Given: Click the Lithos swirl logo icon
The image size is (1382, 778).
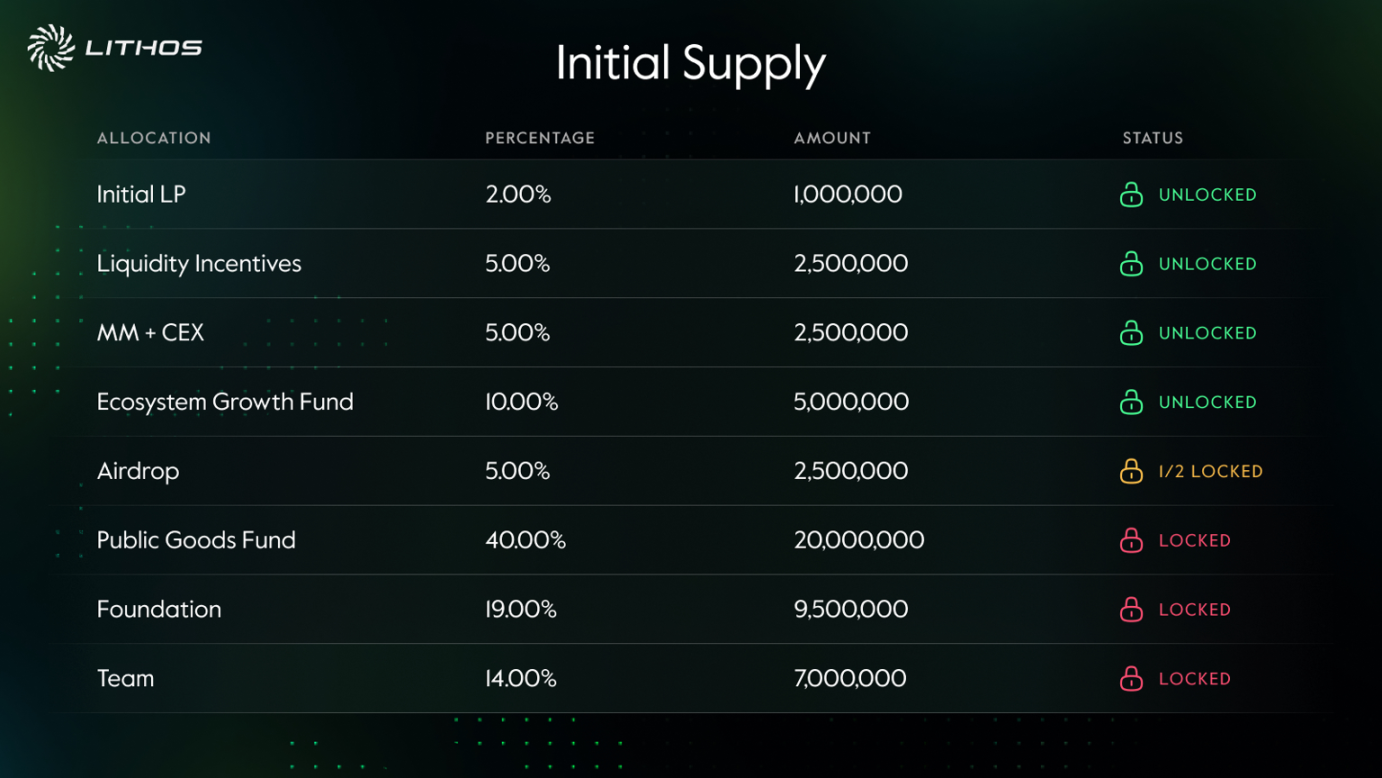Looking at the screenshot, I should (51, 48).
